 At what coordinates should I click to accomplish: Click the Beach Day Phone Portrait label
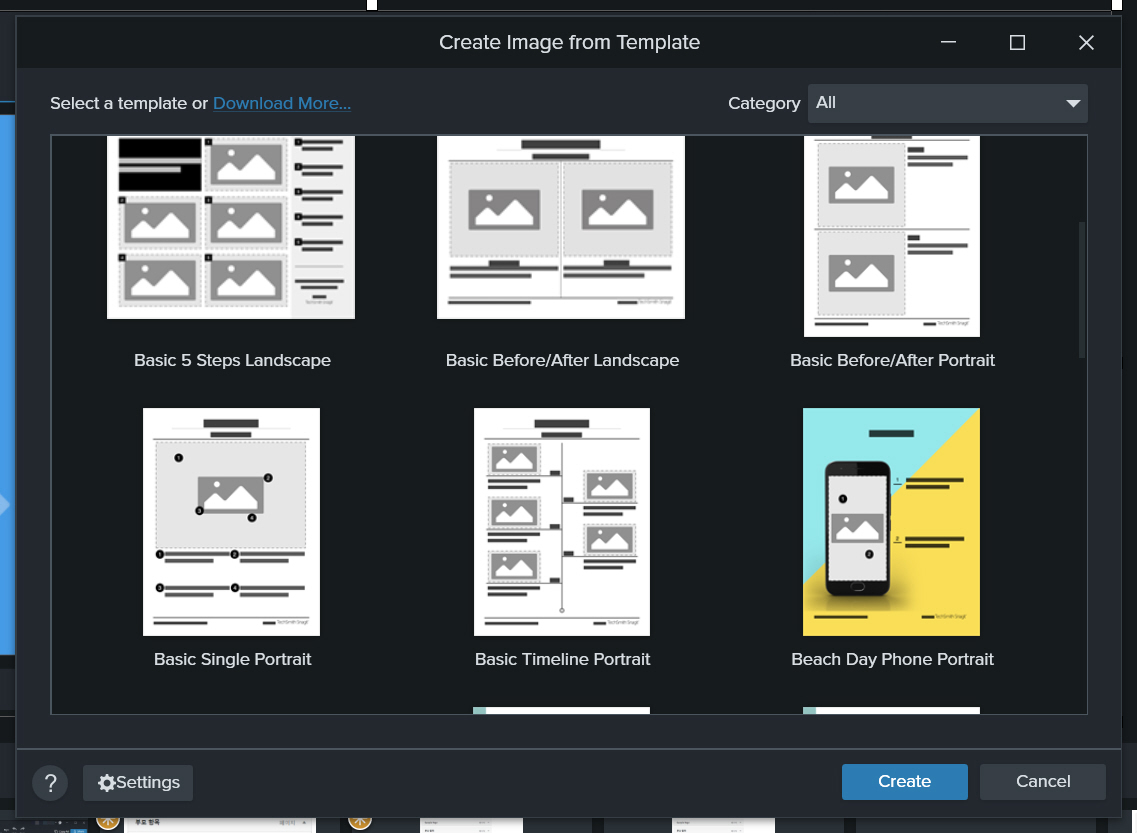pyautogui.click(x=892, y=659)
